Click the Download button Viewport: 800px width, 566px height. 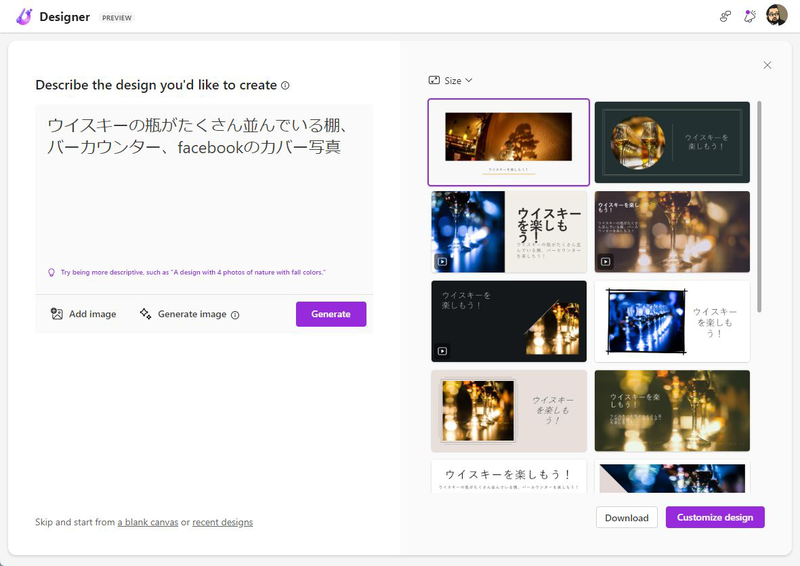click(627, 518)
